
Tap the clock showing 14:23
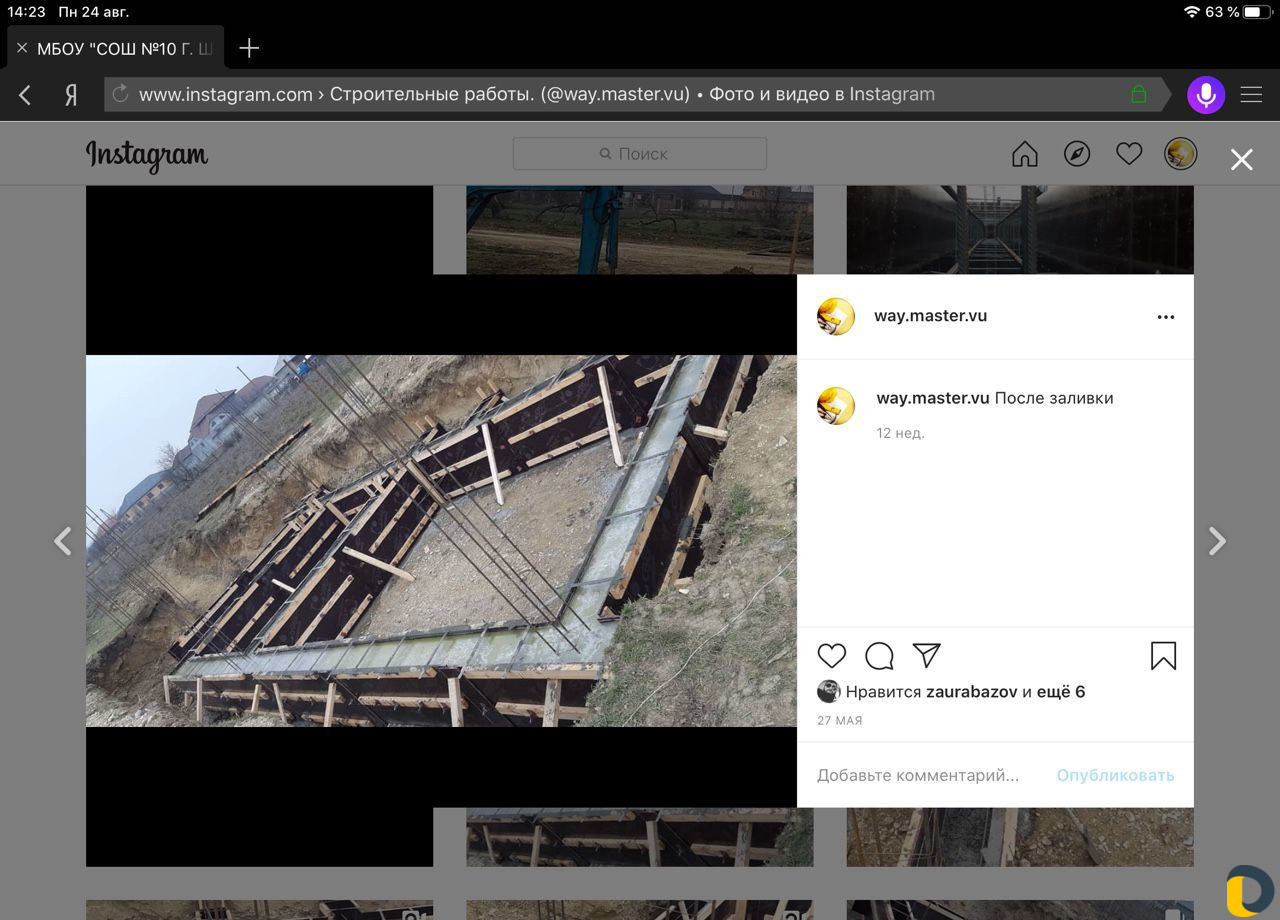26,12
